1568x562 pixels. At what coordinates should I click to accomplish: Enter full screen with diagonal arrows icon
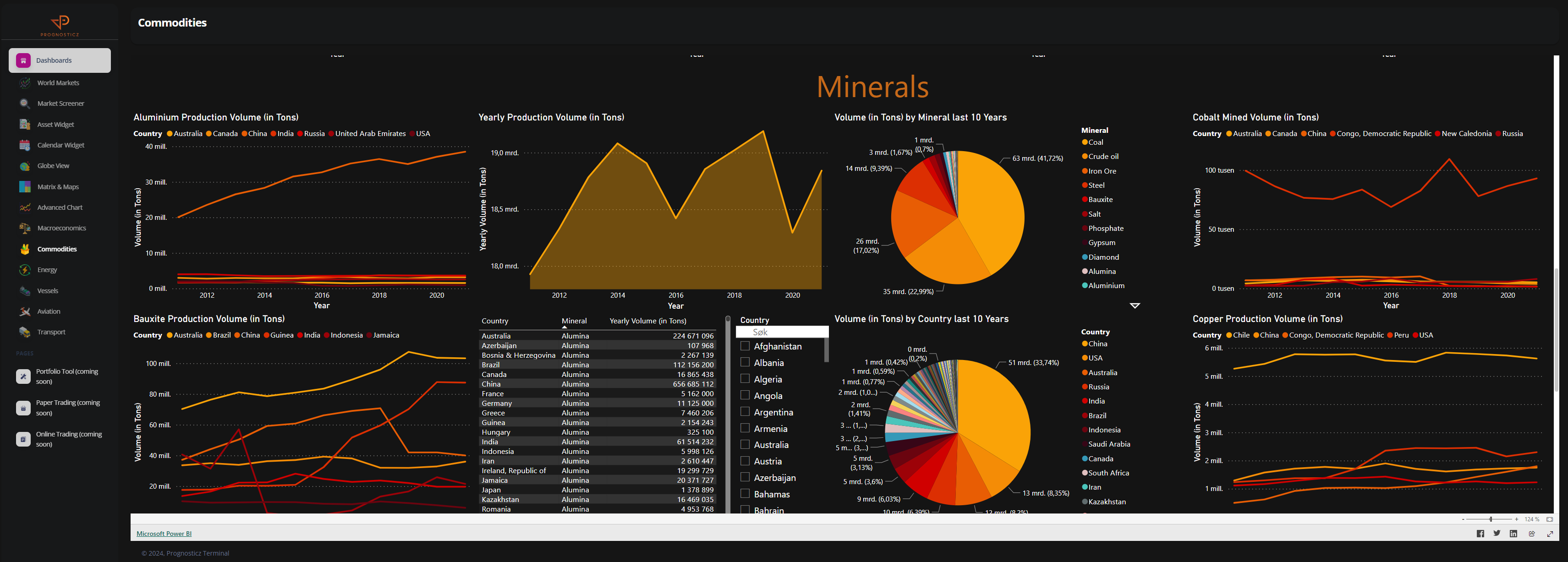tap(1550, 534)
